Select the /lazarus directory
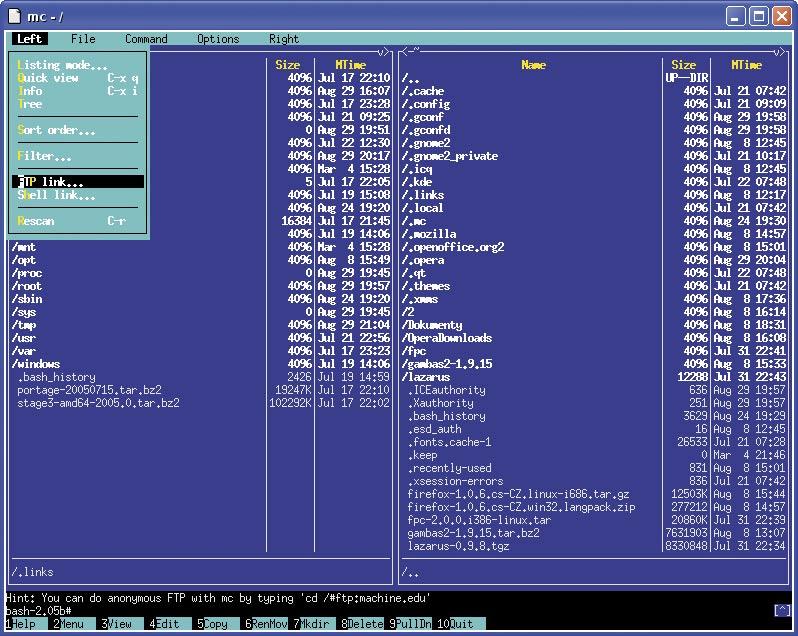The height and width of the screenshot is (636, 798). [x=594, y=377]
